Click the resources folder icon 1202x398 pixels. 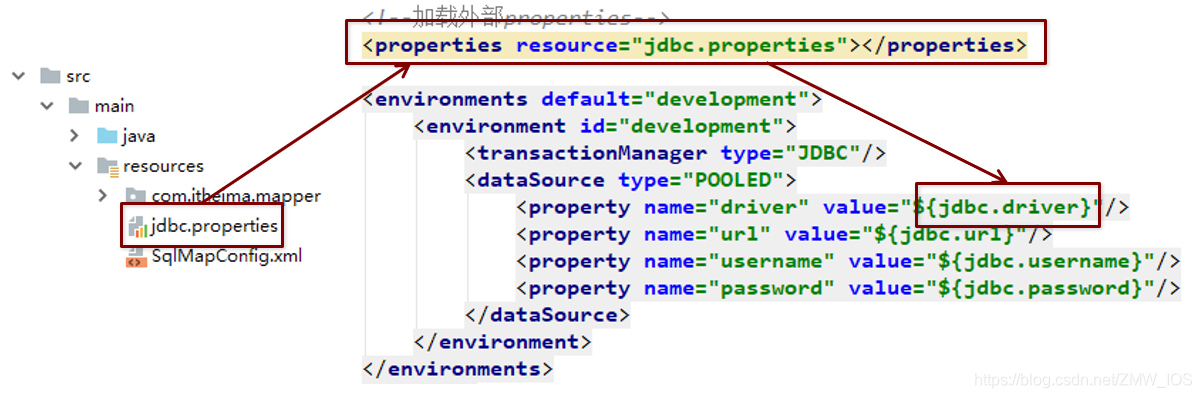point(107,166)
